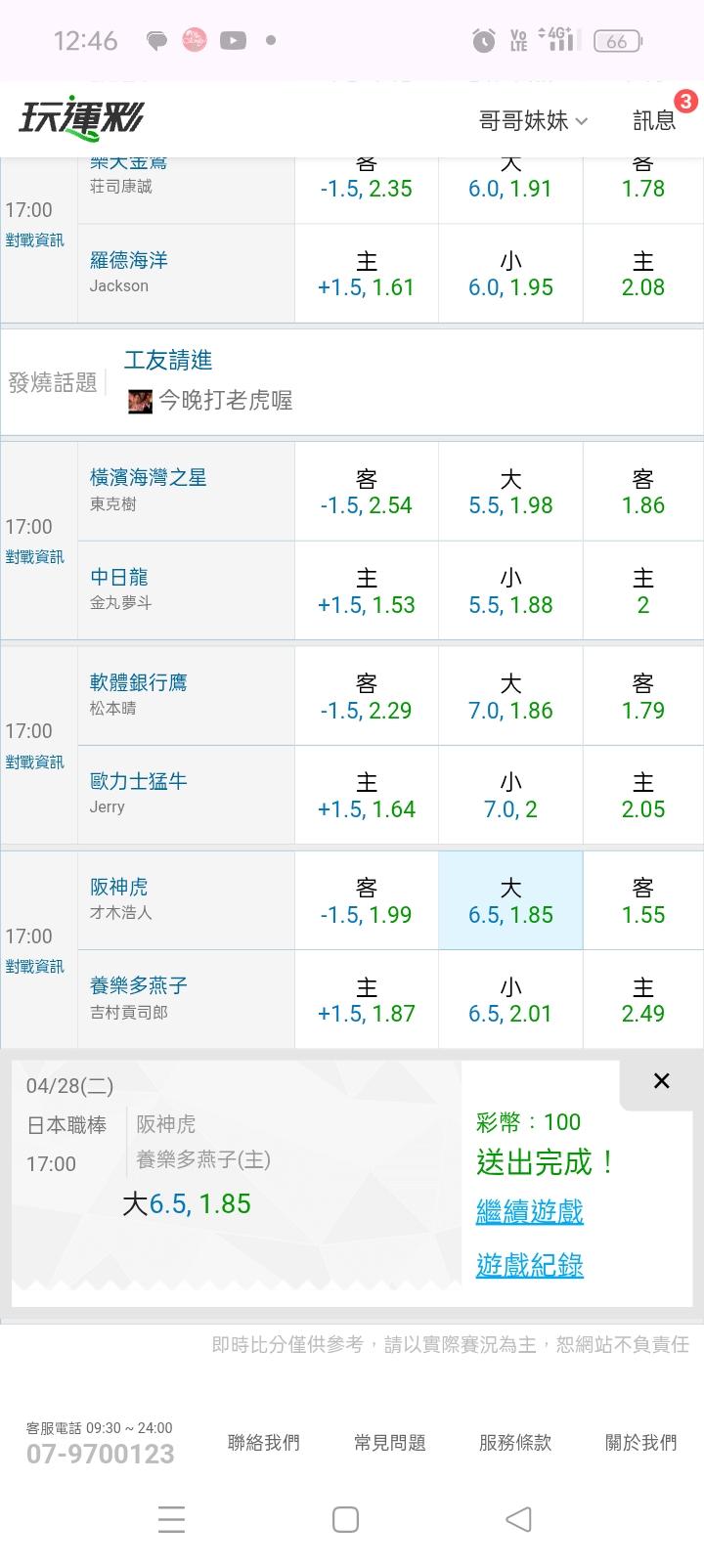Open the 哥哥妹妹 account dropdown
The image size is (704, 1568).
(533, 120)
